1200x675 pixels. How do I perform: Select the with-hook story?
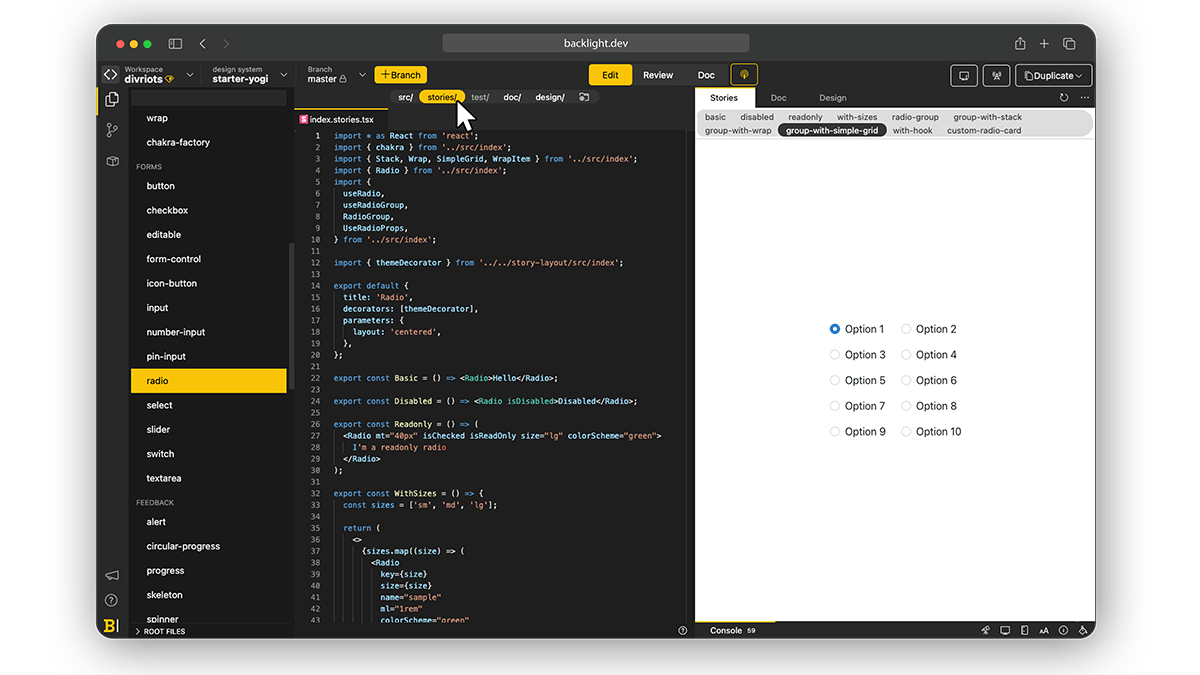(x=912, y=131)
